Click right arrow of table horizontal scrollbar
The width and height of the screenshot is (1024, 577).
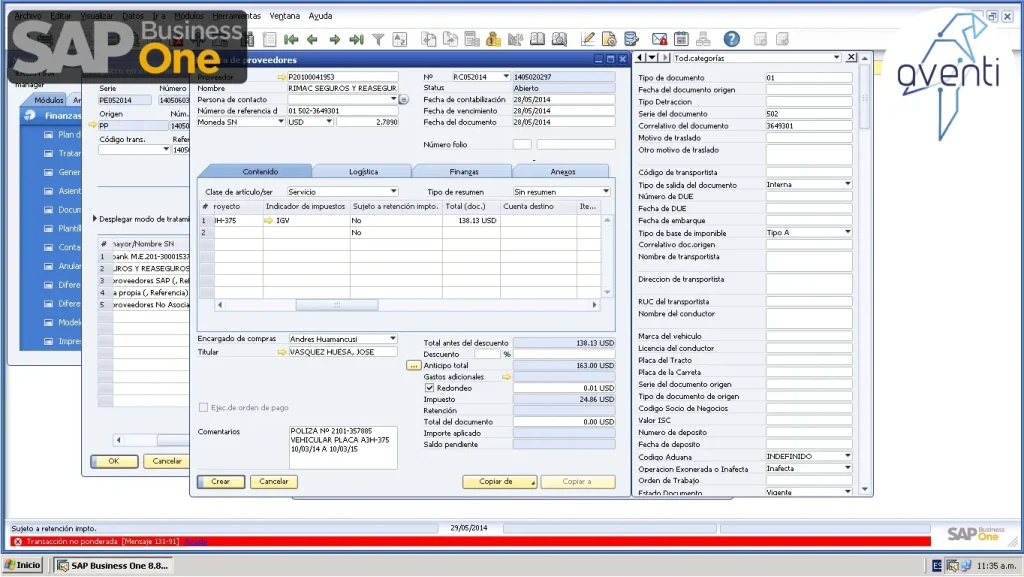pyautogui.click(x=594, y=305)
